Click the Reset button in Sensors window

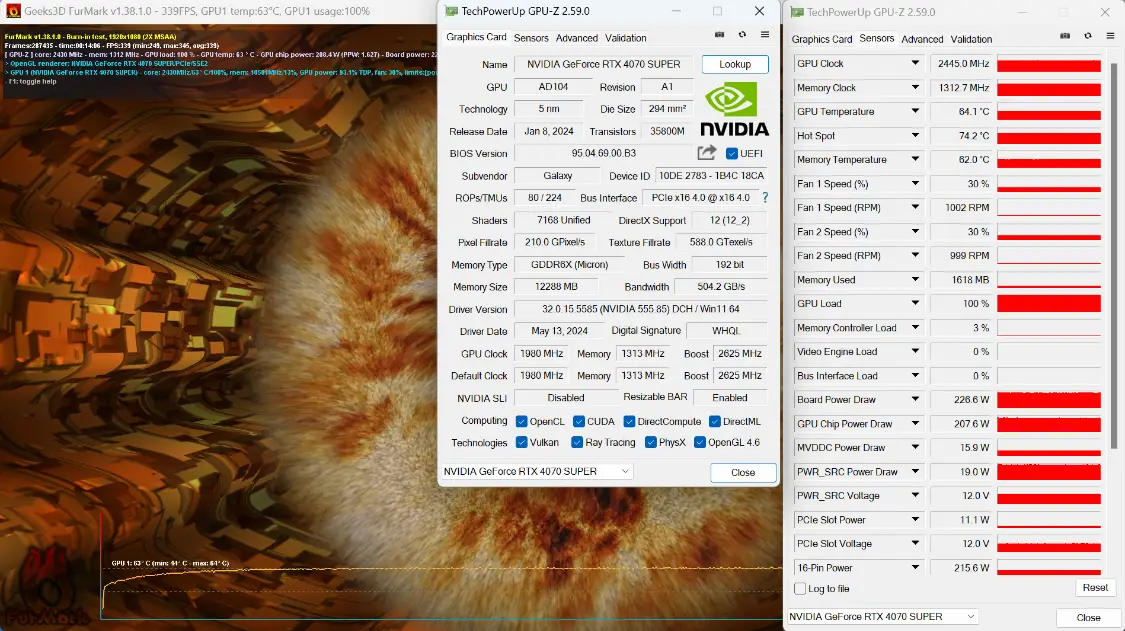(x=1095, y=587)
